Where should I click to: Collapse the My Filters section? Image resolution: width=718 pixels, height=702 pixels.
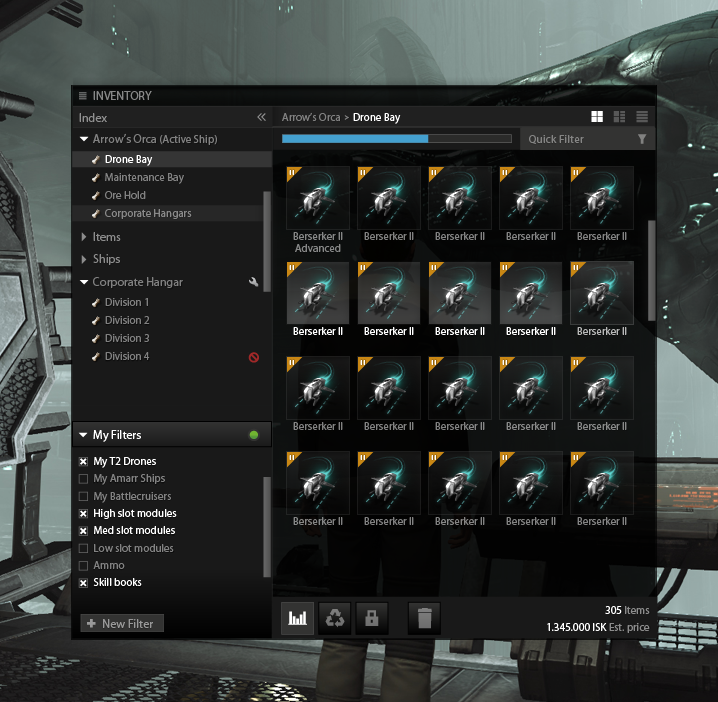83,435
